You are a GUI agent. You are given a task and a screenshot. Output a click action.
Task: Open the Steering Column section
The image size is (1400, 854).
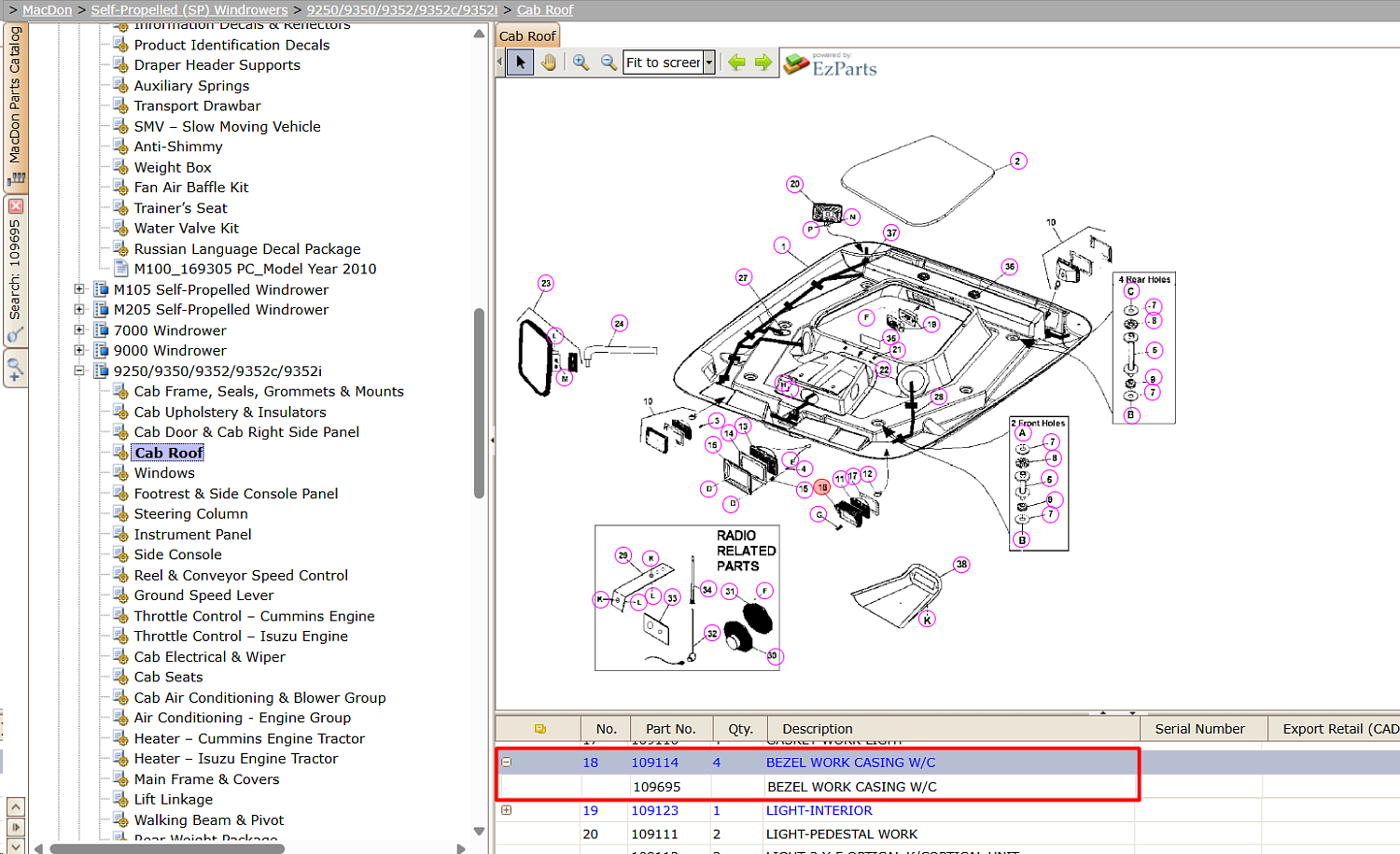click(x=190, y=513)
